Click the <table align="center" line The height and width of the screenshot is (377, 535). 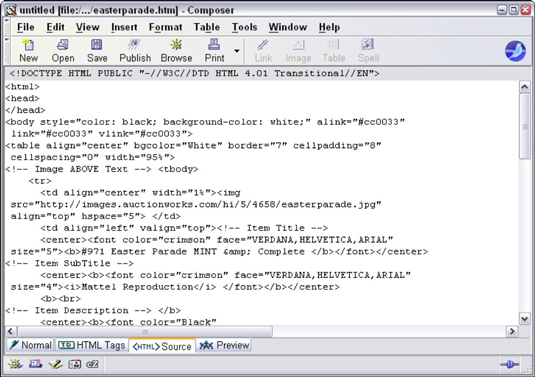pos(193,146)
